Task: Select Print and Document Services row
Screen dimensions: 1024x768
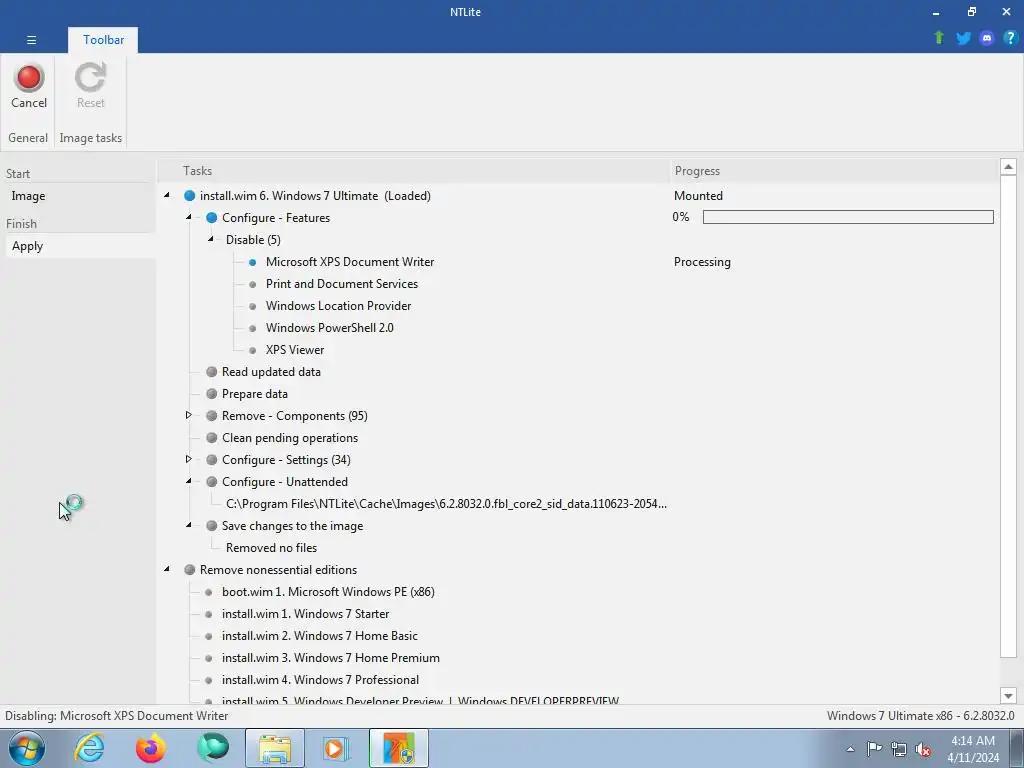Action: (342, 284)
